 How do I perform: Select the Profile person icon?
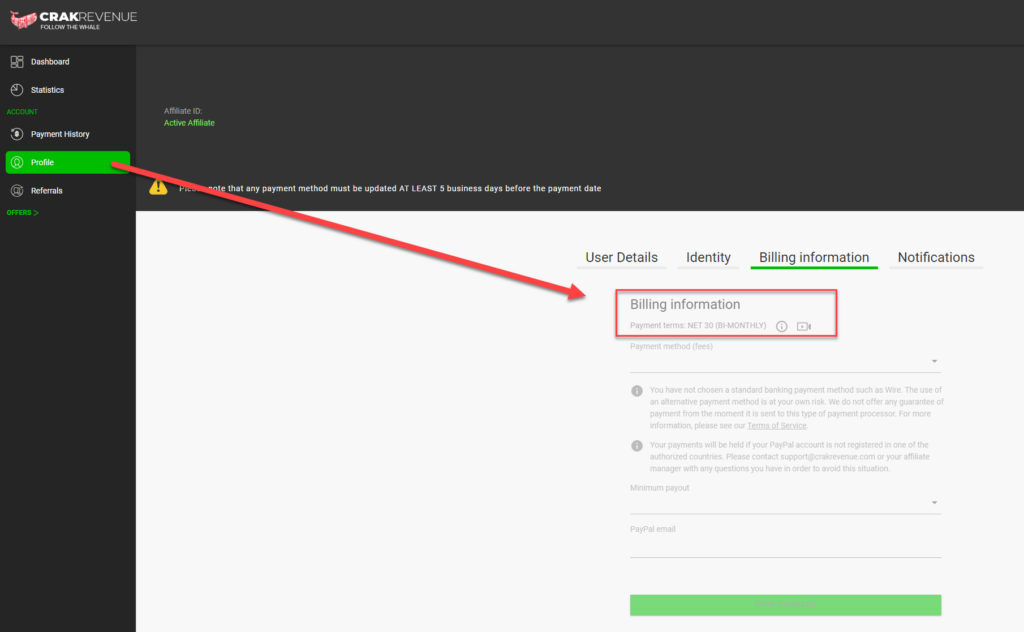pos(17,162)
